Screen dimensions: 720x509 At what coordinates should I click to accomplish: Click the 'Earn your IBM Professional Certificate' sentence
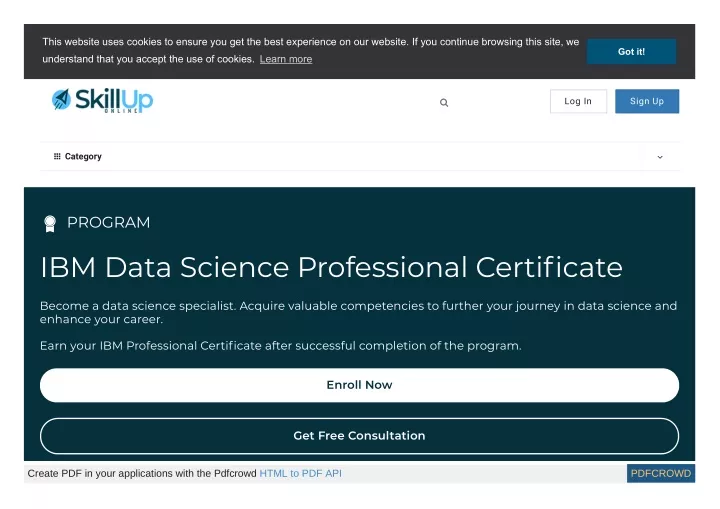[x=281, y=345]
